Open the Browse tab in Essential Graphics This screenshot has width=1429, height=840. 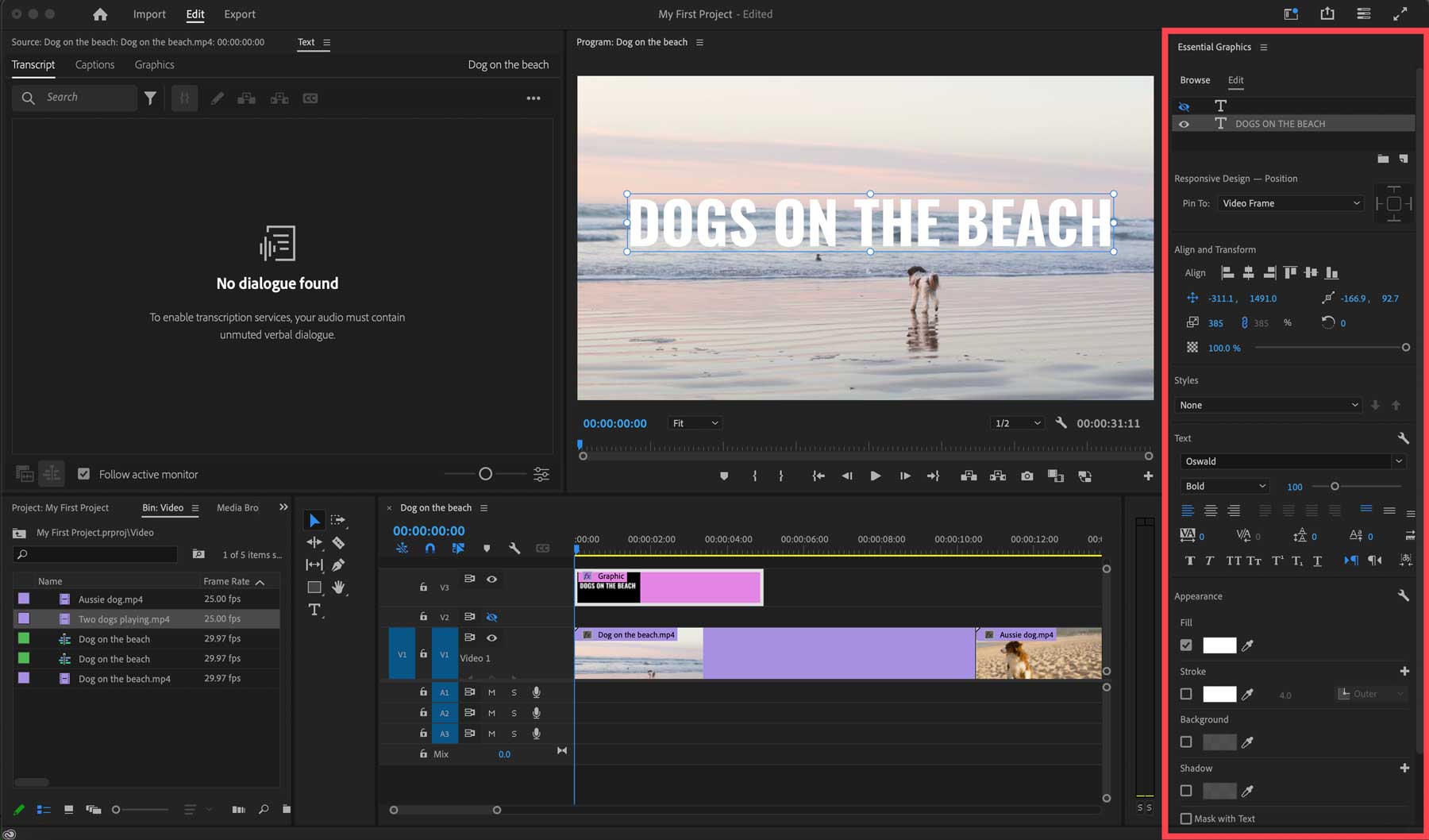[x=1195, y=80]
